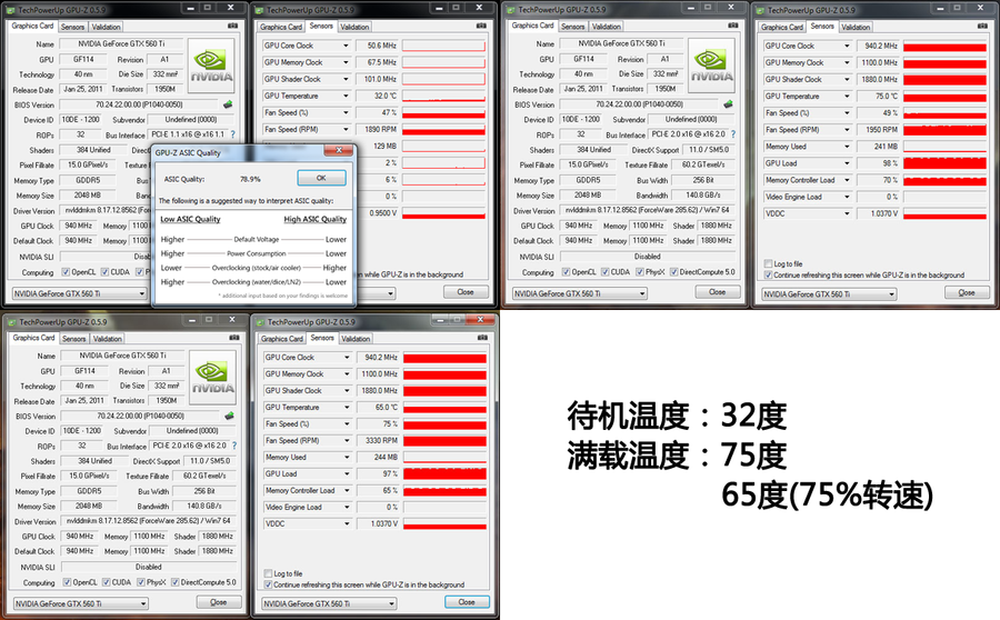
Task: Click GPU-Z title bar icon of lower Graphics Card window
Action: tap(12, 321)
